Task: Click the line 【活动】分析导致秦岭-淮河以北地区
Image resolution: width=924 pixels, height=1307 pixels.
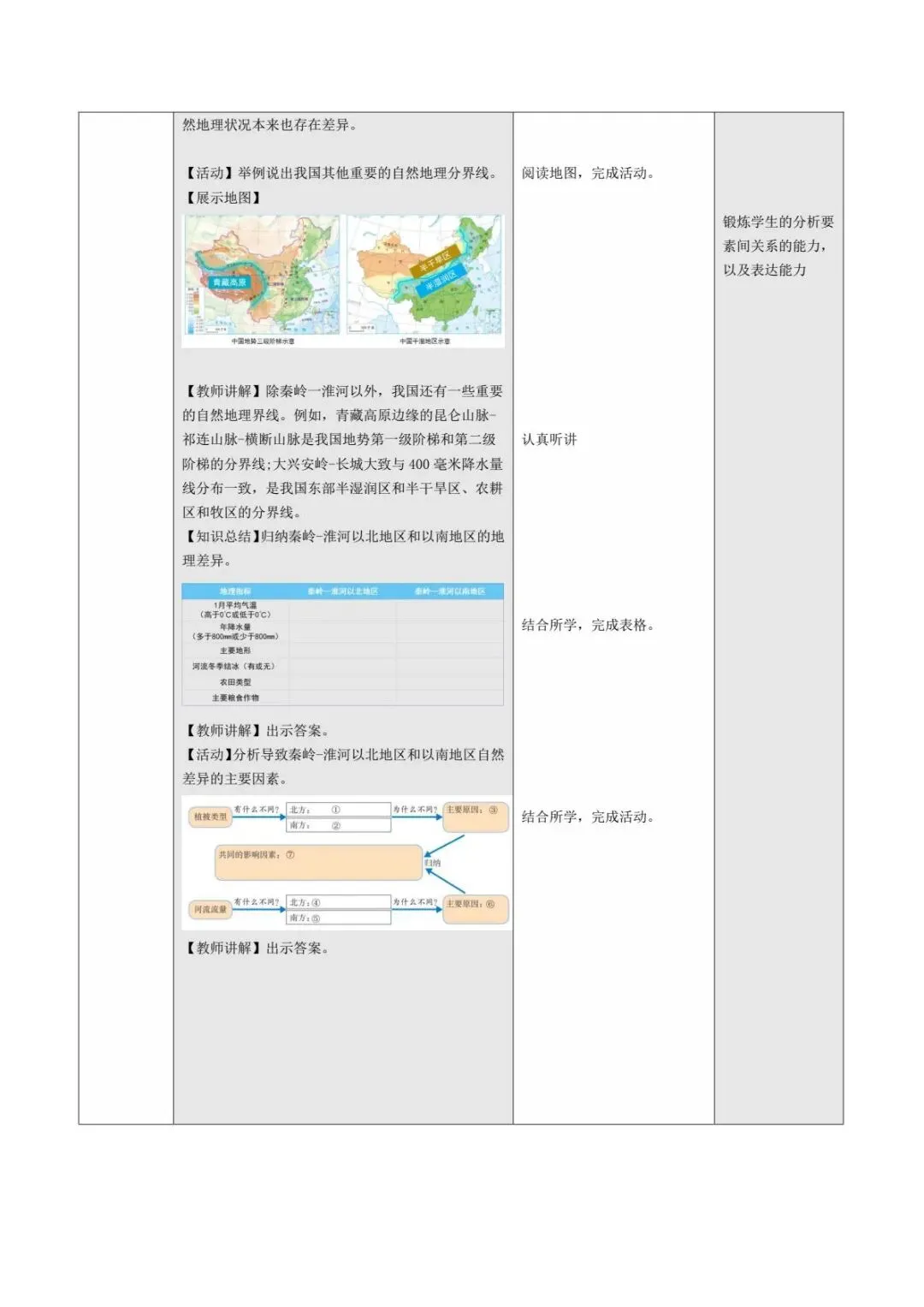Action: pyautogui.click(x=343, y=755)
